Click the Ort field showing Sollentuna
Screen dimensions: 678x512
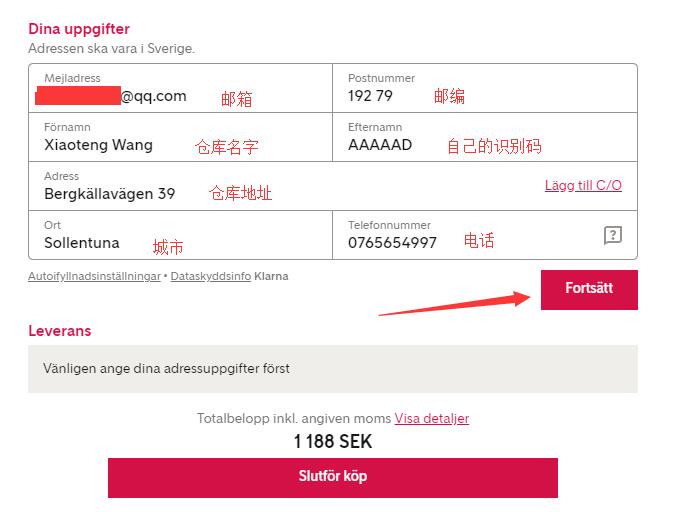[x=180, y=235]
